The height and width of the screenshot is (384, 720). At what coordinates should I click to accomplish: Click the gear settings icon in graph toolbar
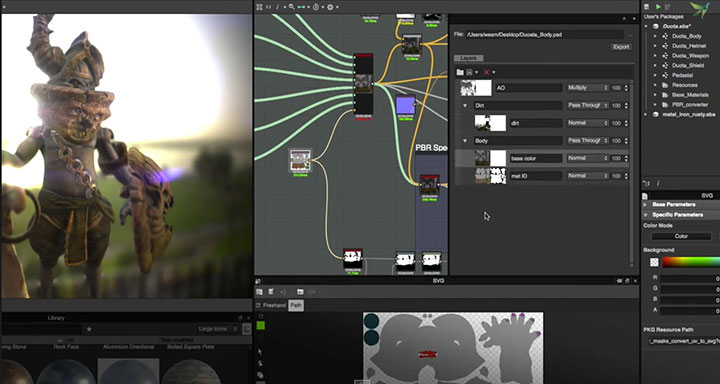(330, 7)
